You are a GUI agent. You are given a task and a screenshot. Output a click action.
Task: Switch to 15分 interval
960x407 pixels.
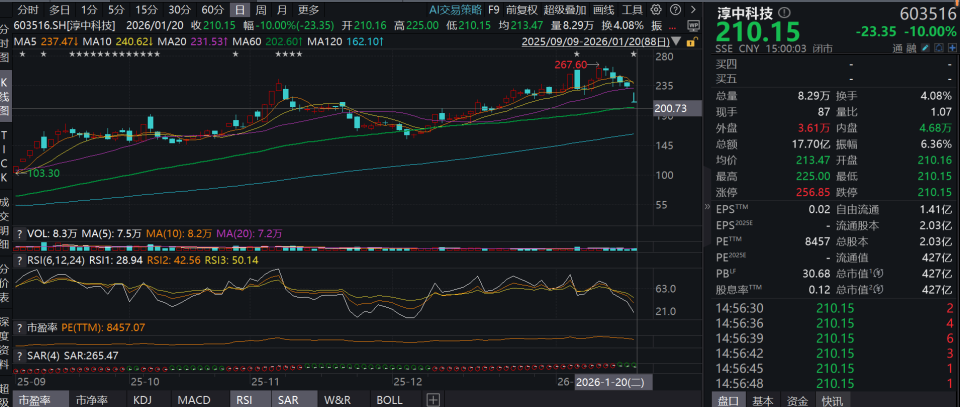pos(146,10)
